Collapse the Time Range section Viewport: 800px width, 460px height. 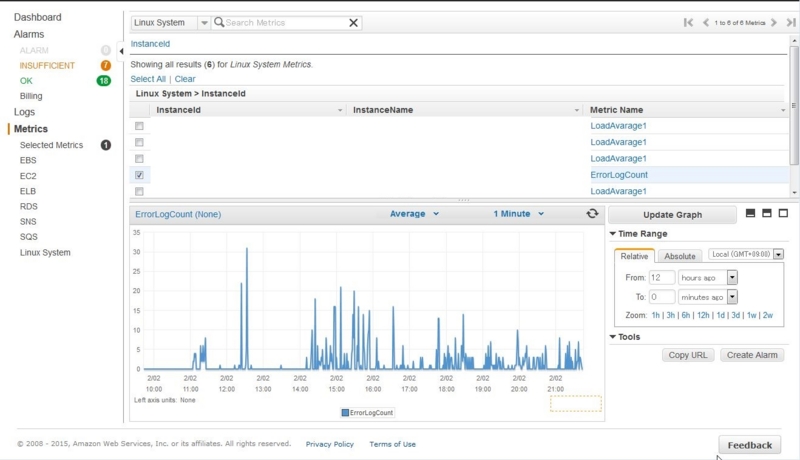[x=613, y=234]
